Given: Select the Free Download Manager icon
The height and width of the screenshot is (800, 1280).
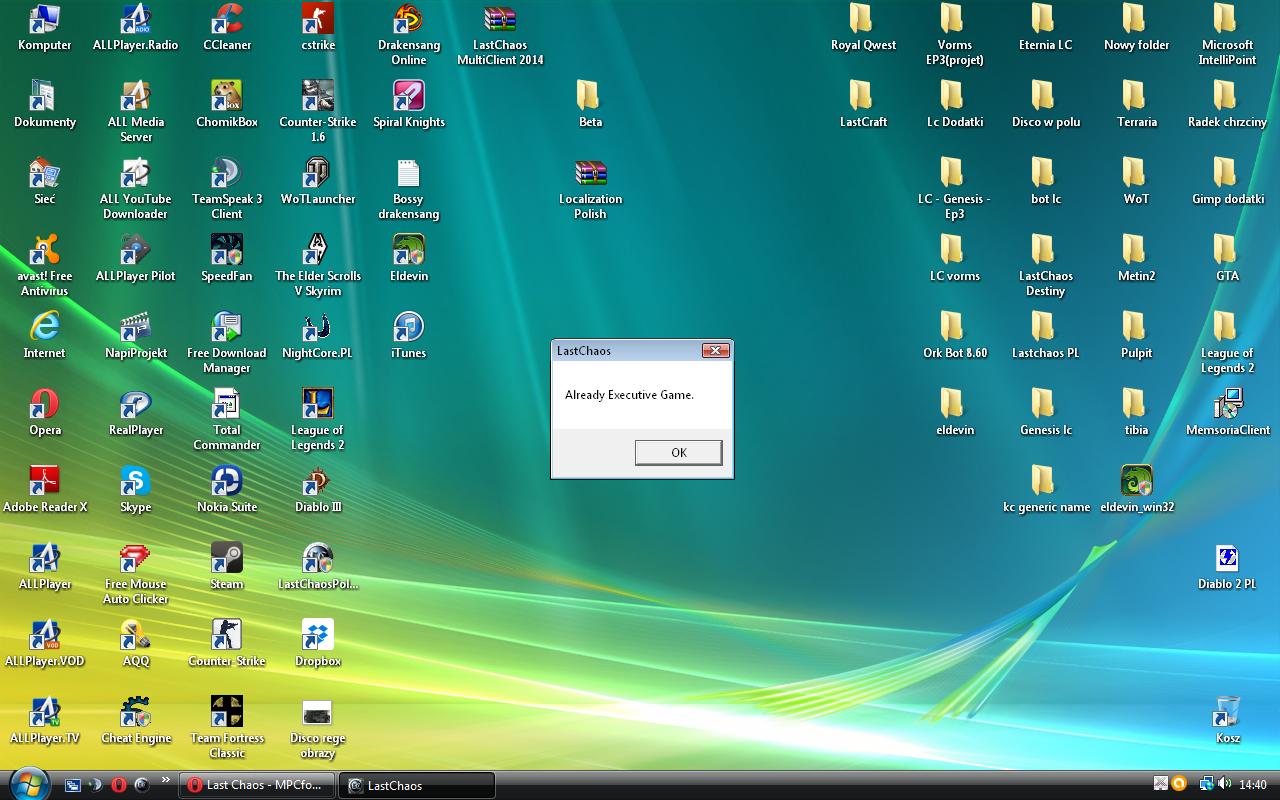Looking at the screenshot, I should click(x=227, y=343).
